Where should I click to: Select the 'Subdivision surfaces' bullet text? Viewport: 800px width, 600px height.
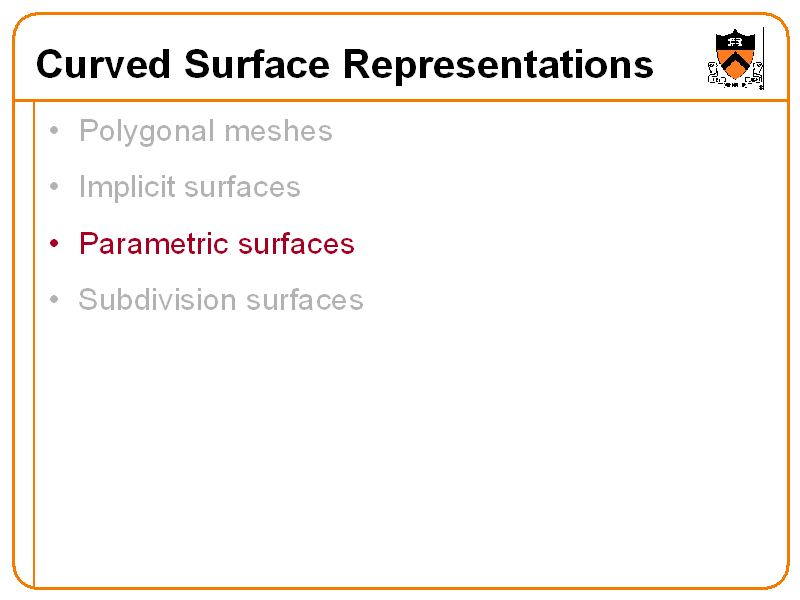(x=220, y=300)
